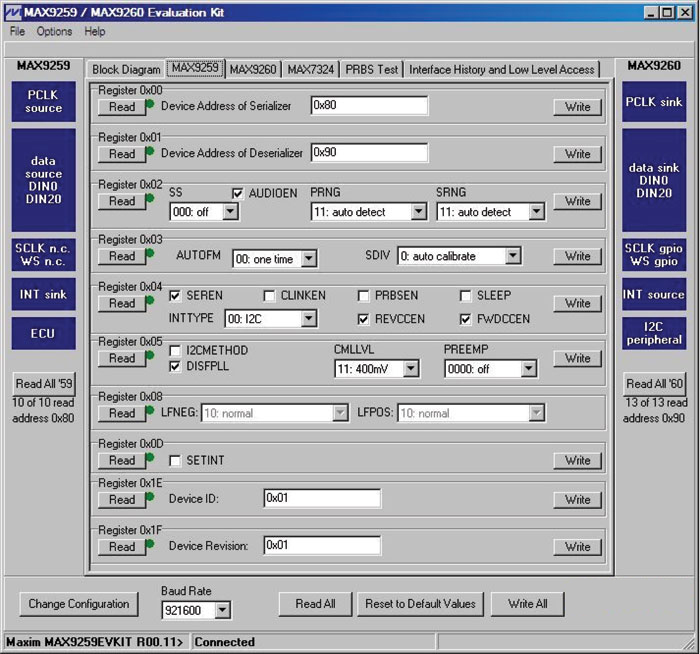
Task: Switch to the MAX7324 tab
Action: click(x=311, y=70)
